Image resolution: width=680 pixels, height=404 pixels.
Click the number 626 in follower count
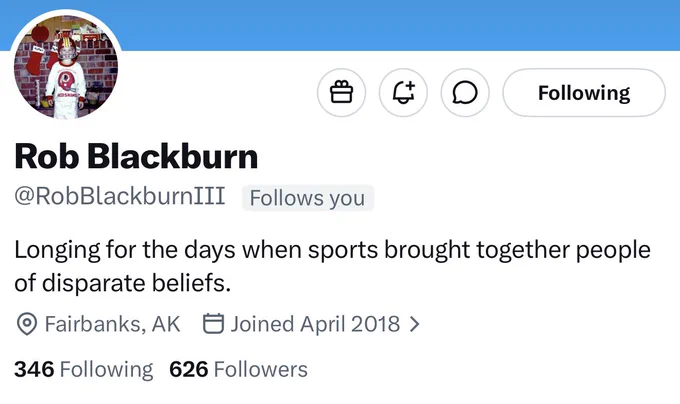tap(189, 369)
